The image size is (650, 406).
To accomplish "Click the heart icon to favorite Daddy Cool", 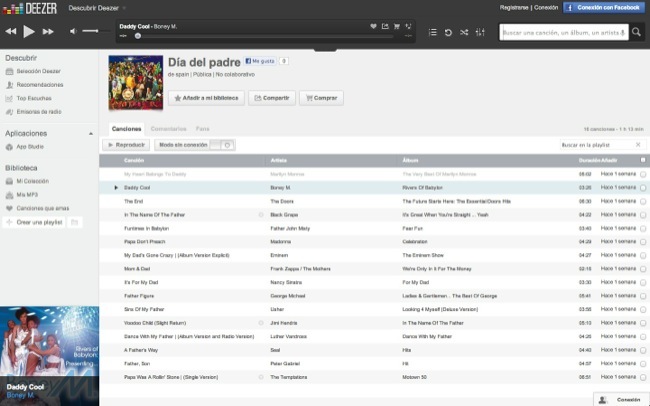I will 372,25.
